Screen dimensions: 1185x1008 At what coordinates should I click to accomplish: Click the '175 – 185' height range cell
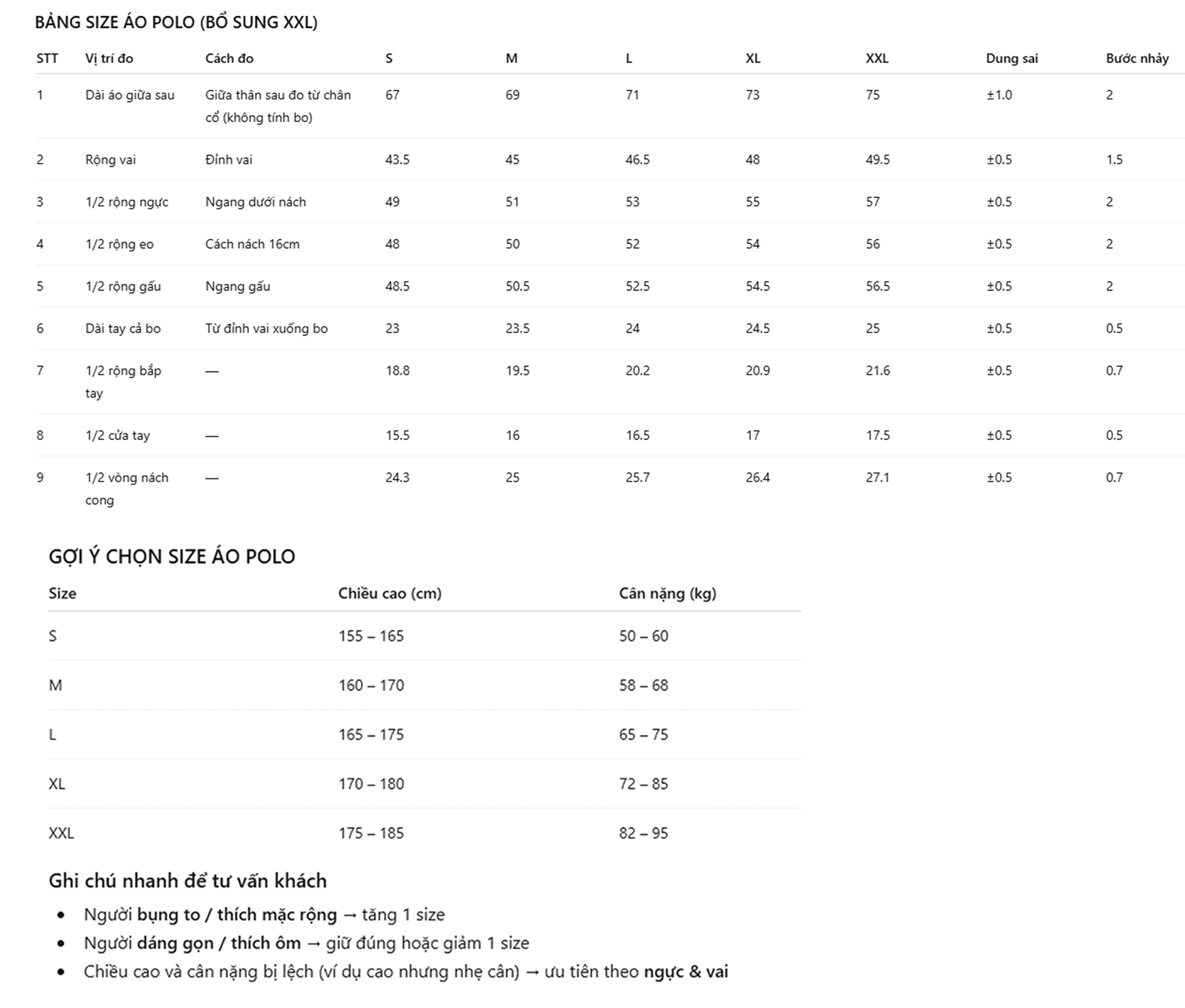[371, 833]
